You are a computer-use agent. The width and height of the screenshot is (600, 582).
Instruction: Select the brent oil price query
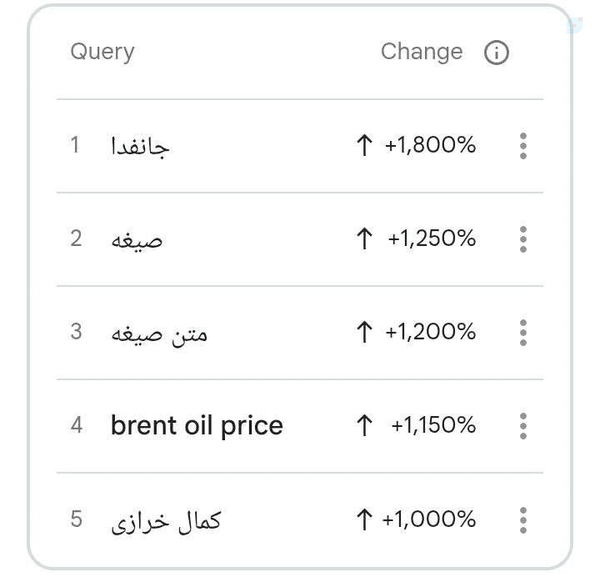pos(197,426)
